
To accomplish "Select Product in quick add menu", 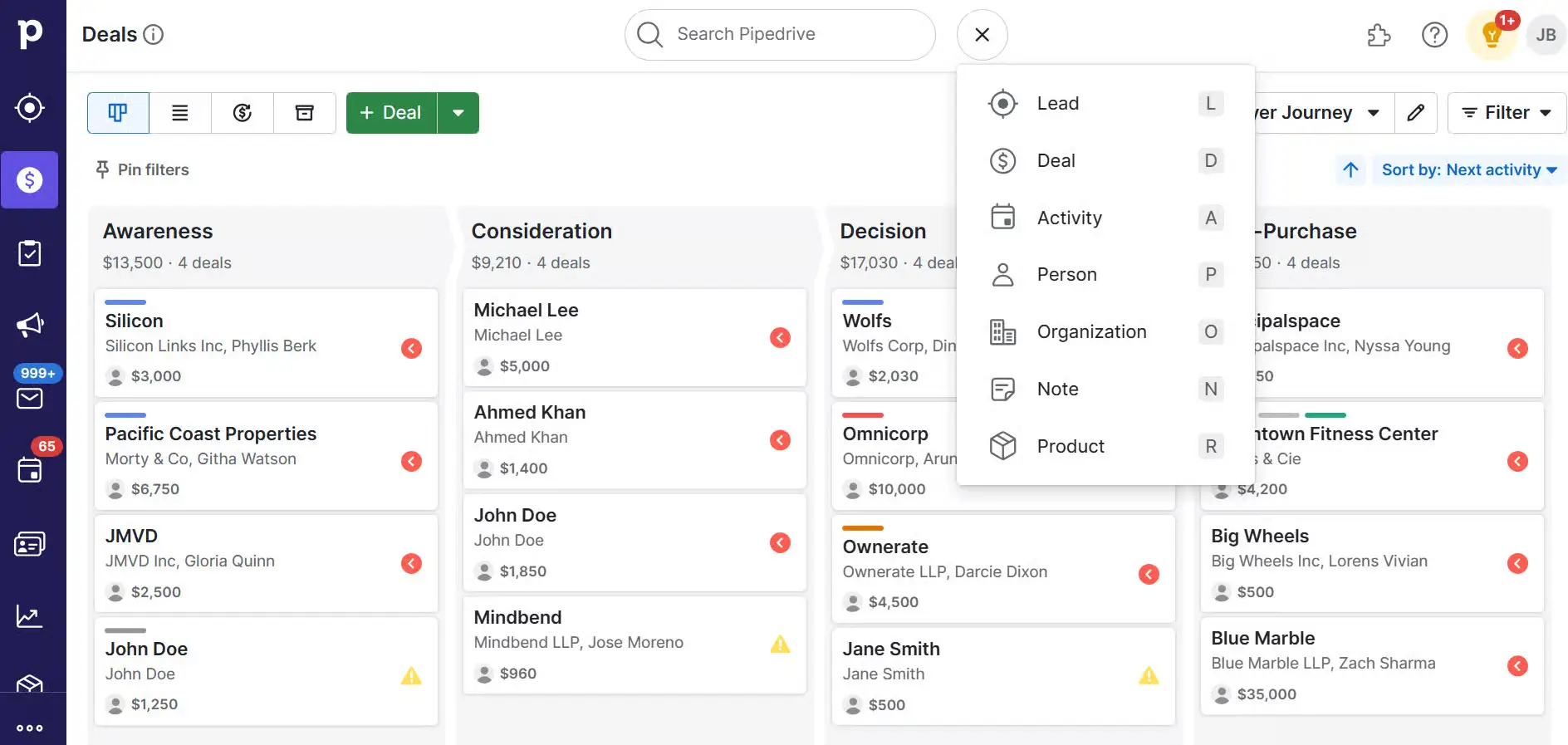I will (x=1105, y=446).
